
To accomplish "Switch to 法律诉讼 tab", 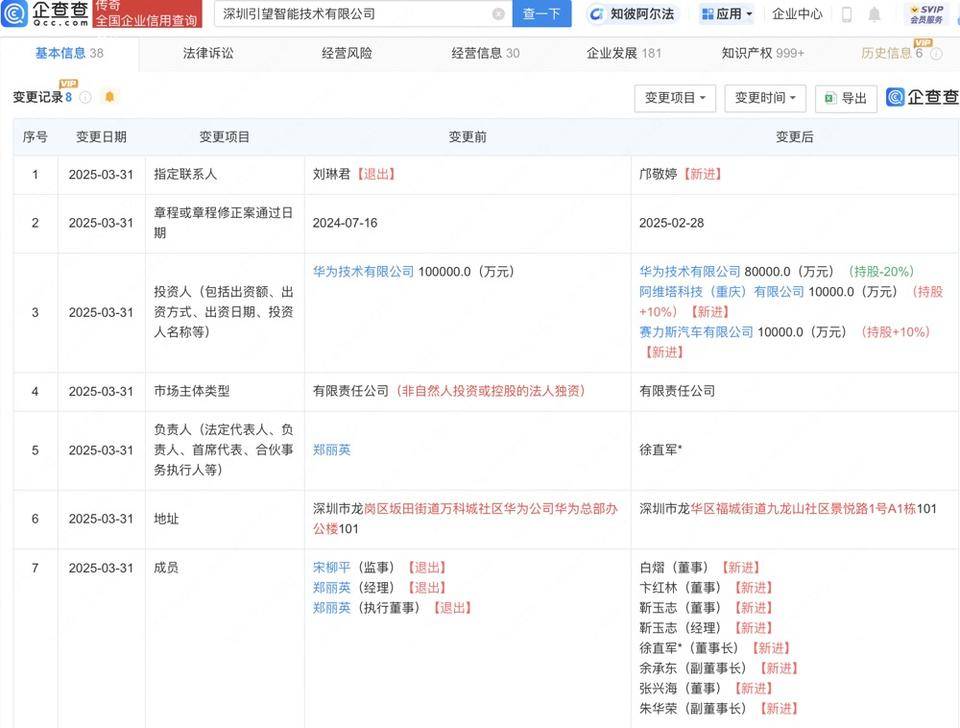I will (208, 53).
